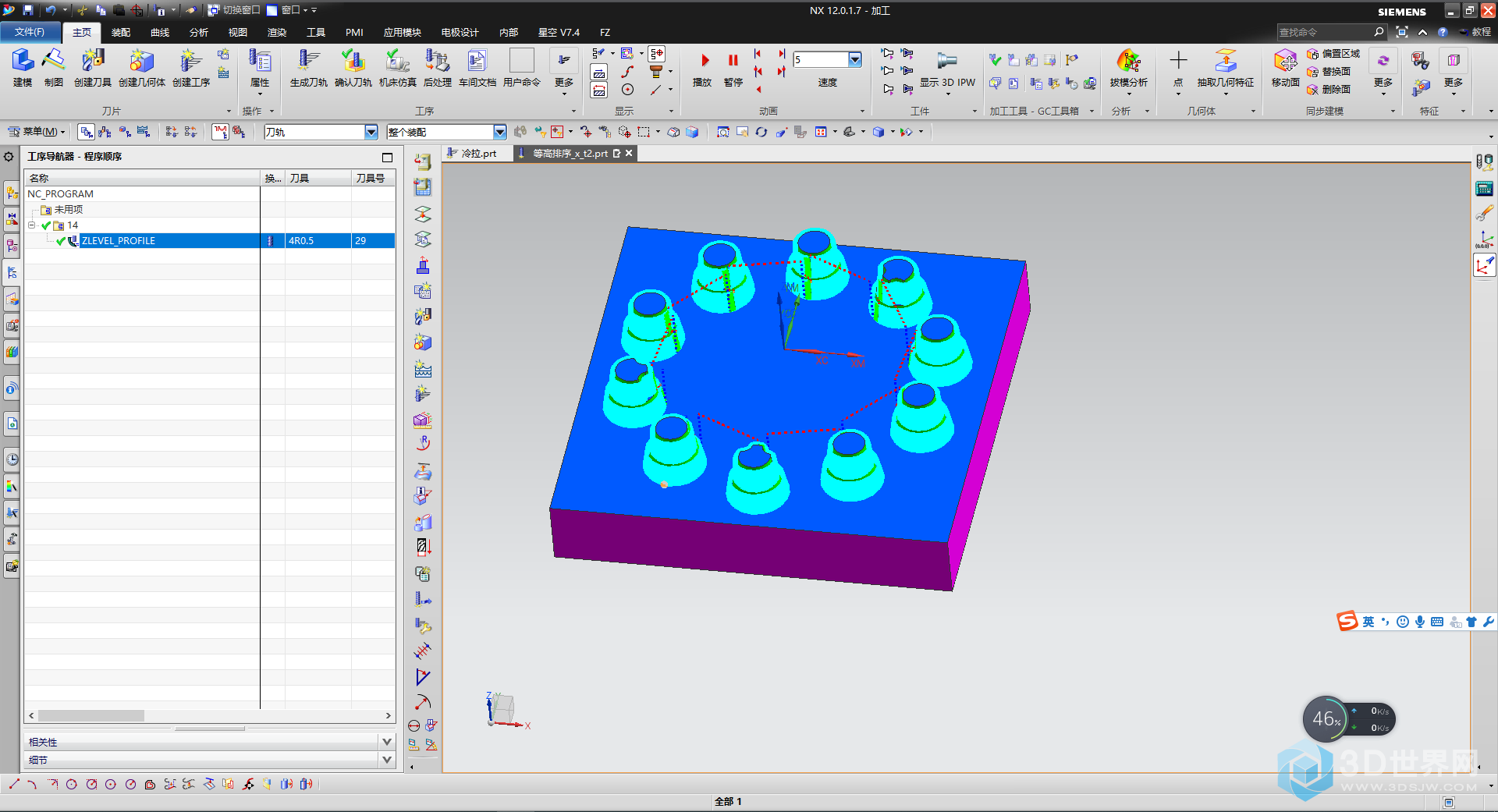
Task: Click the 用户命令 user command icon
Action: [x=522, y=67]
